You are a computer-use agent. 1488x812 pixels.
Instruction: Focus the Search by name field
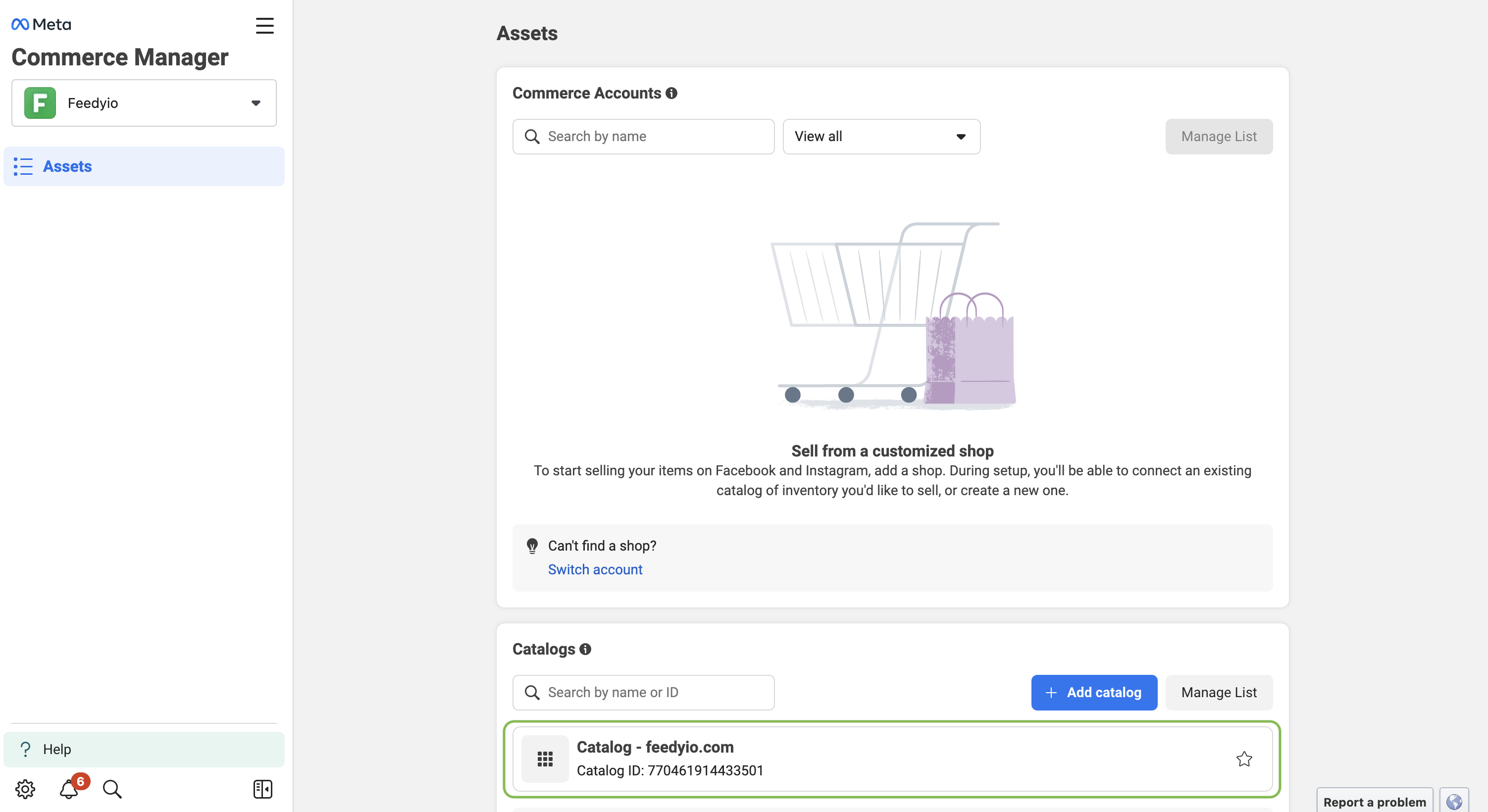click(x=644, y=136)
